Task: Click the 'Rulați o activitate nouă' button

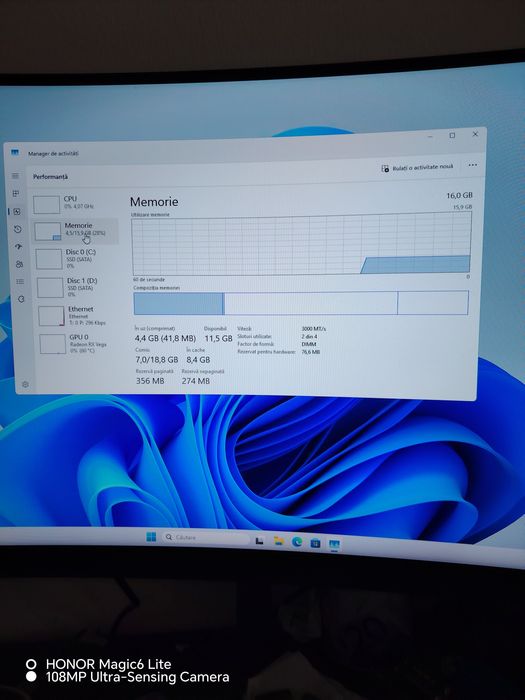Action: click(417, 167)
